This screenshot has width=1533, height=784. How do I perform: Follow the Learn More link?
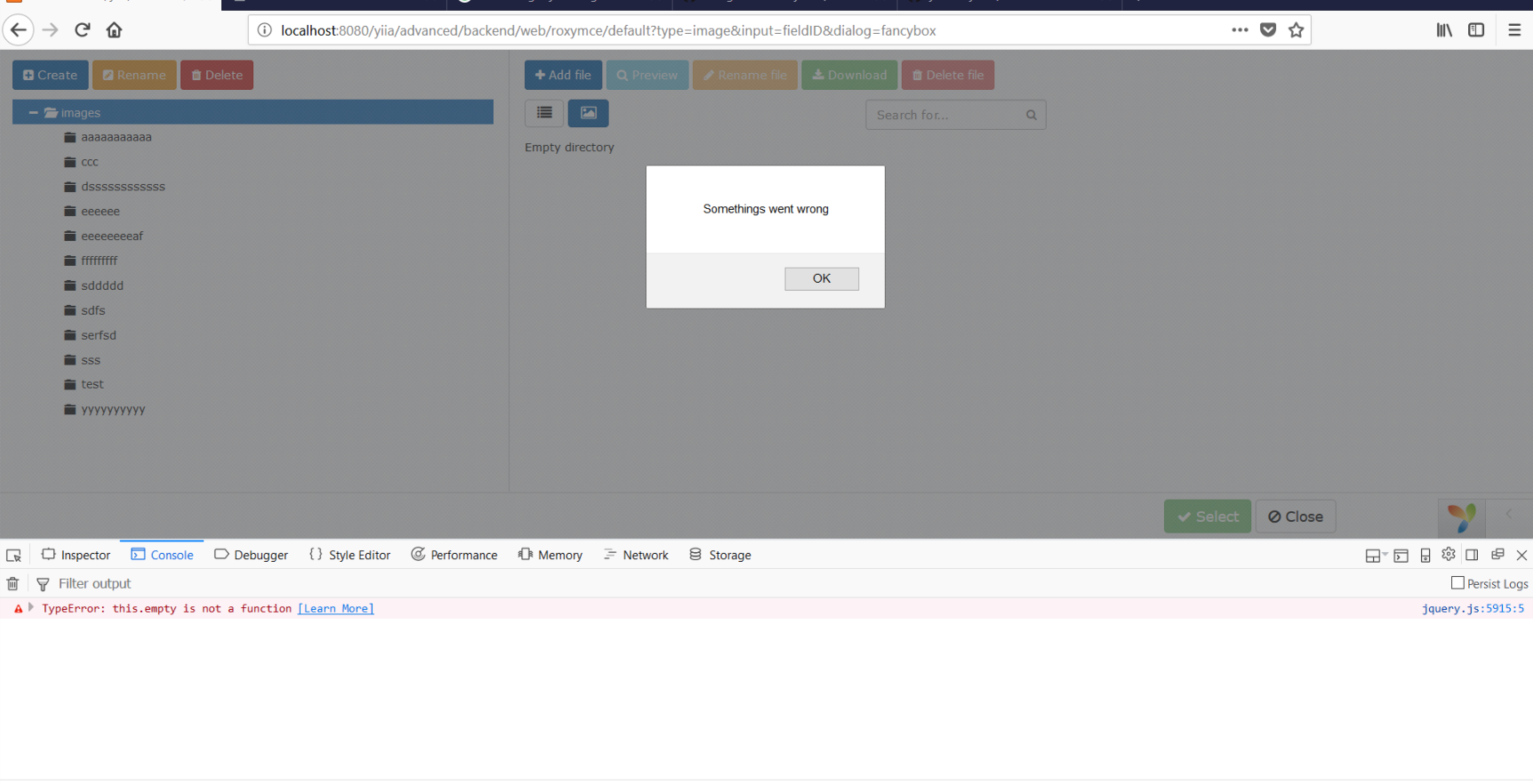pos(336,609)
